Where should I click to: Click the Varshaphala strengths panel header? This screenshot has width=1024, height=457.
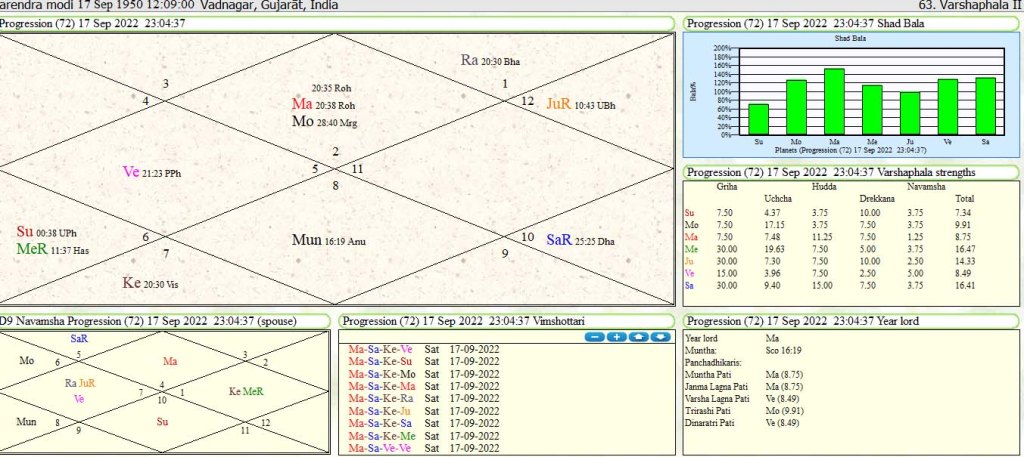pyautogui.click(x=850, y=172)
